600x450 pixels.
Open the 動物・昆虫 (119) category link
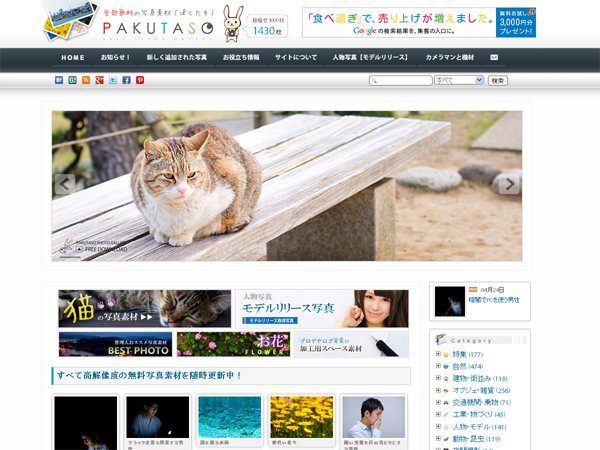[476, 439]
